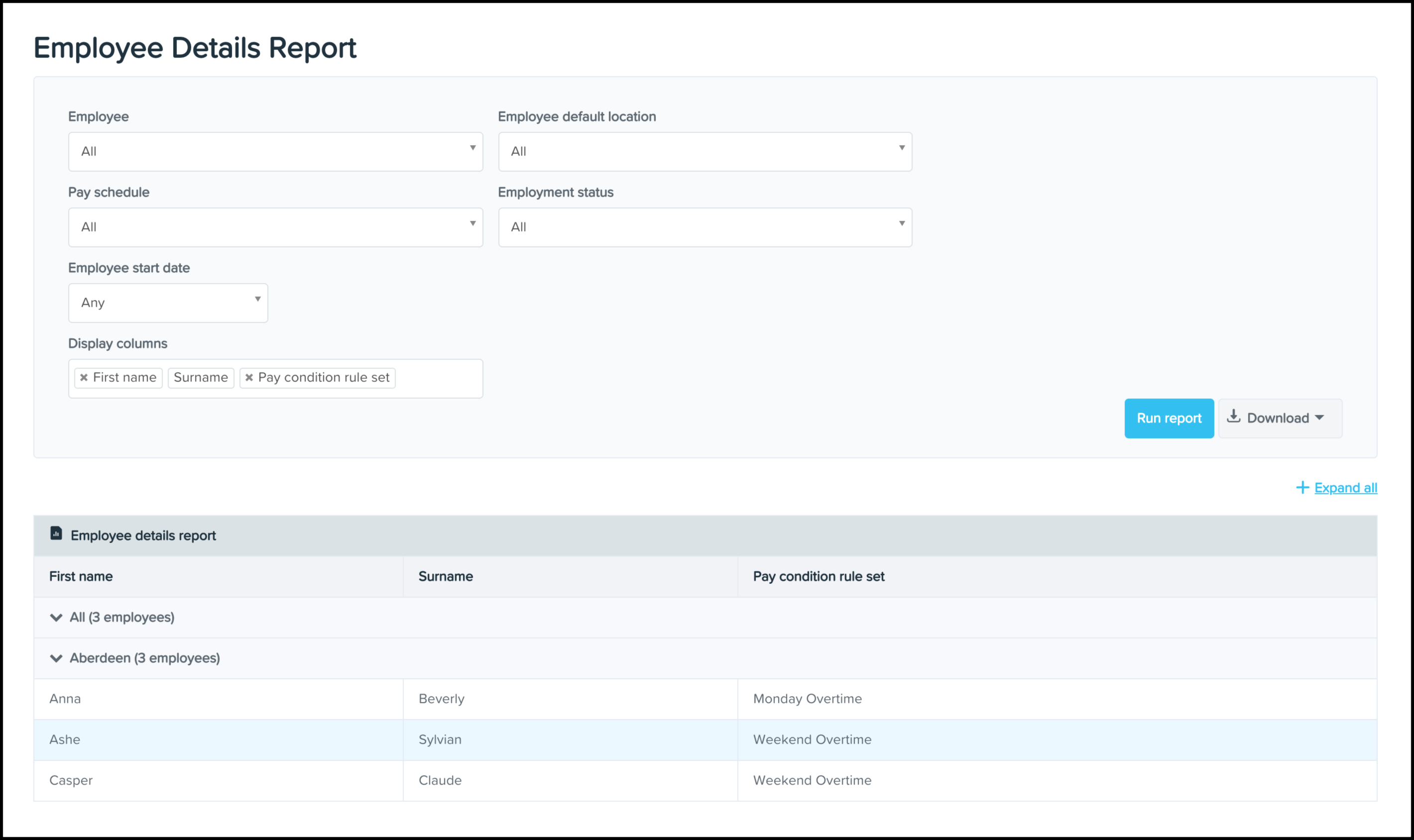
Task: Click the Expand all link
Action: [1345, 488]
